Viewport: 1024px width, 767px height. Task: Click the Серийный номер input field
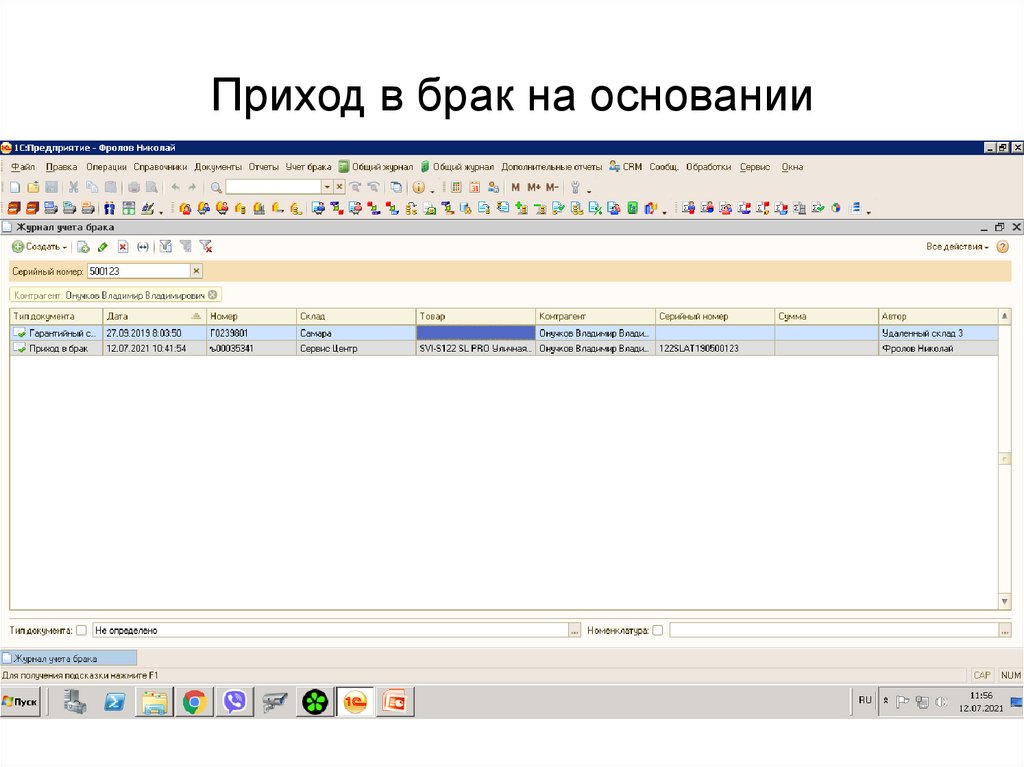pyautogui.click(x=137, y=271)
